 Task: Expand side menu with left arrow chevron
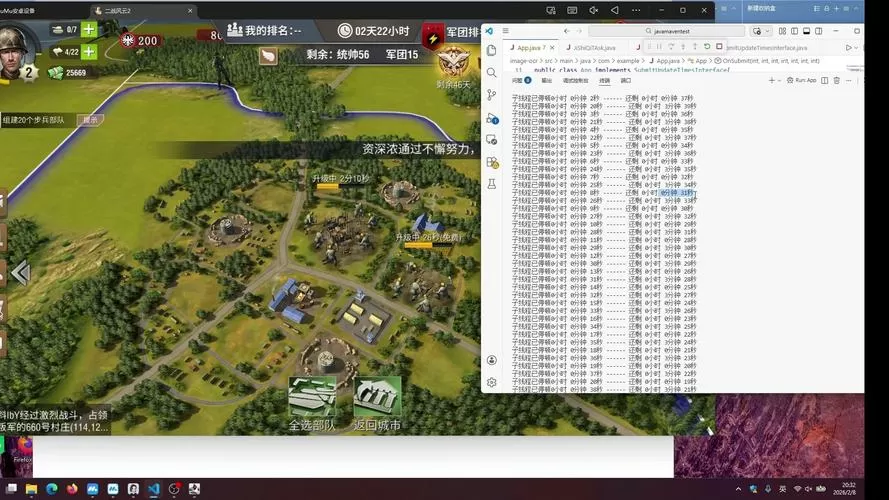point(20,273)
